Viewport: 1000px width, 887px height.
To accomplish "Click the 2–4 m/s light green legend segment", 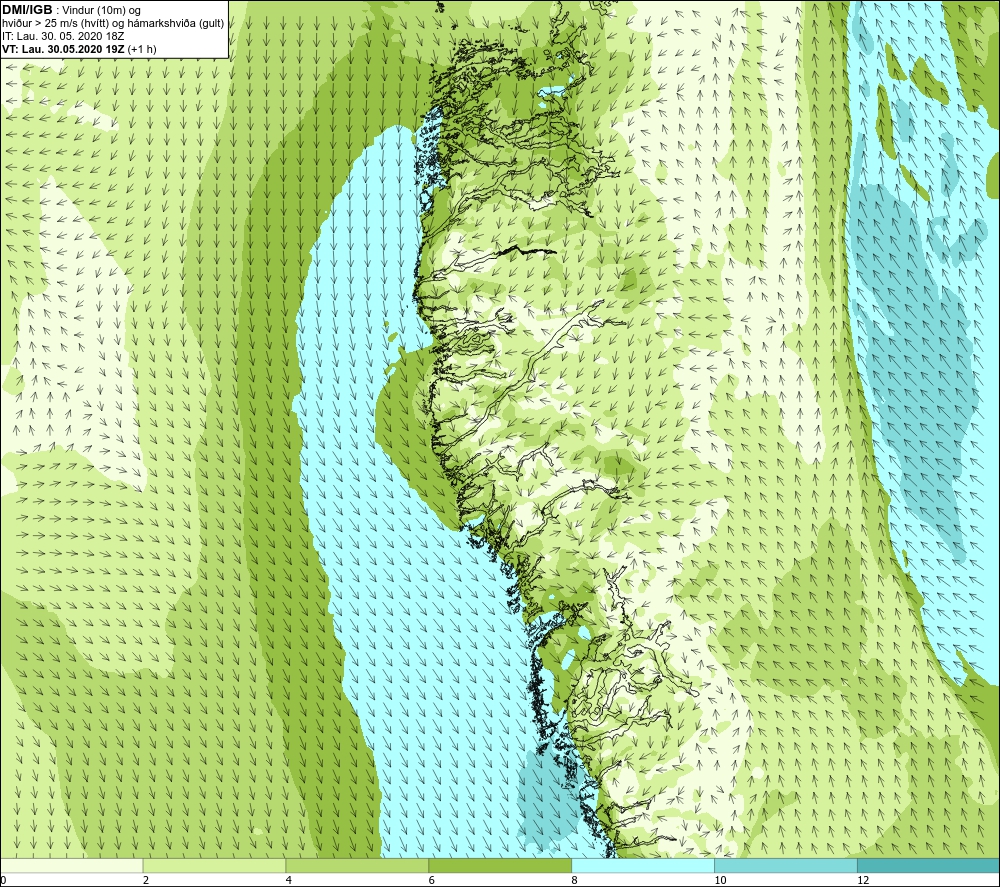I will 214,865.
